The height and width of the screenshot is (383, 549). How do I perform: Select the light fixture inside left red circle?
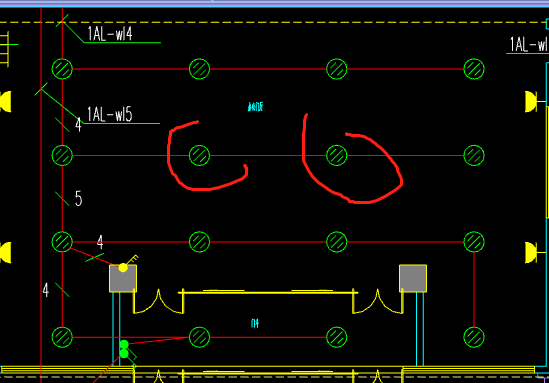click(199, 155)
